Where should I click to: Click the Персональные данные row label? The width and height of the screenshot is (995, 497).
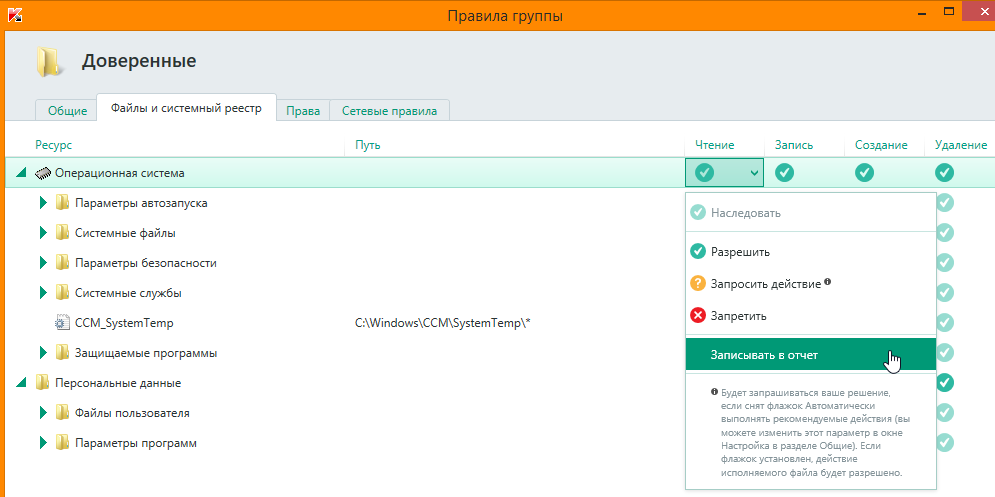(118, 383)
